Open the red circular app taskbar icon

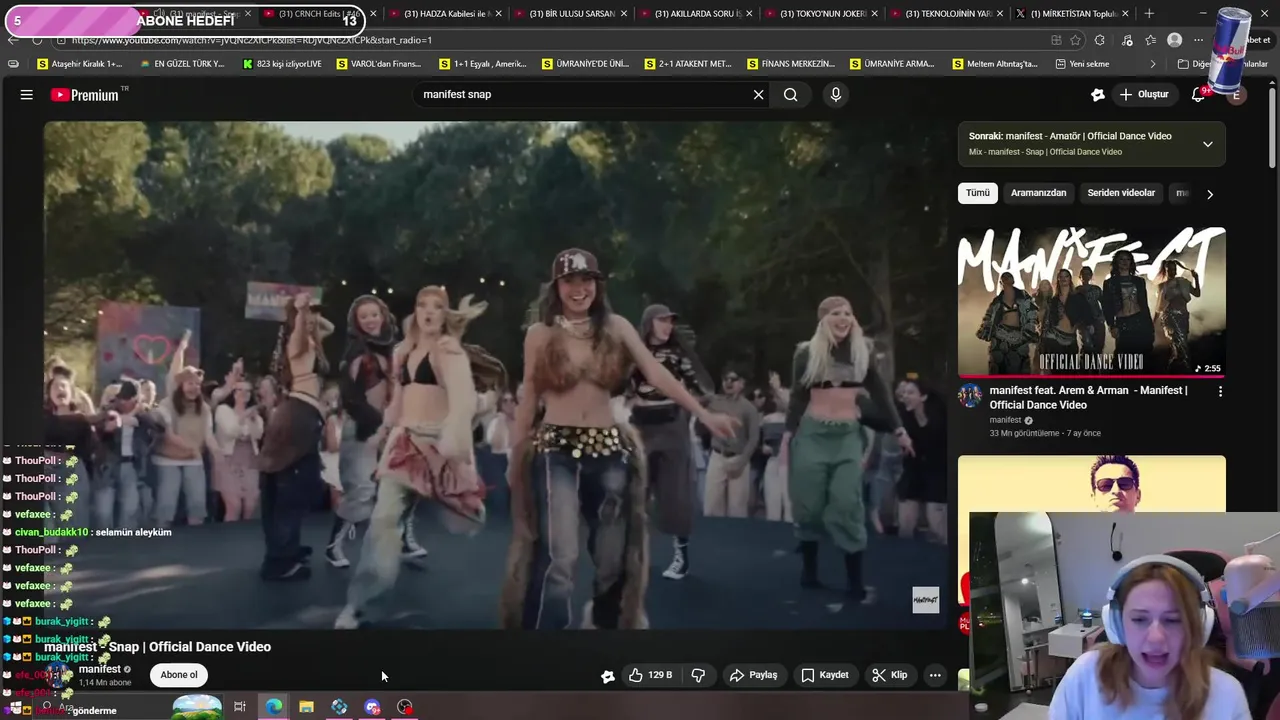(x=405, y=707)
